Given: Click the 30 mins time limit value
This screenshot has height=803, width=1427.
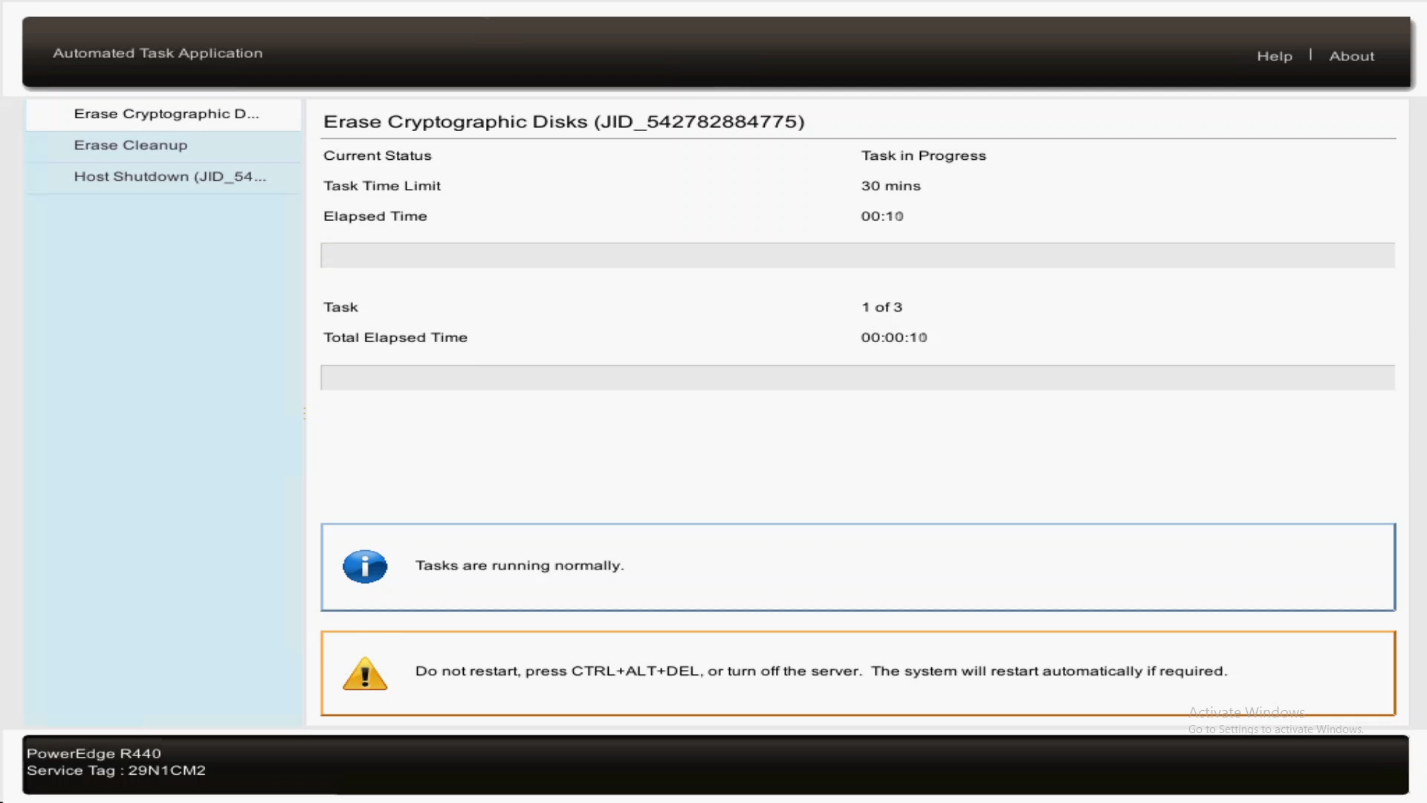Looking at the screenshot, I should coord(891,186).
